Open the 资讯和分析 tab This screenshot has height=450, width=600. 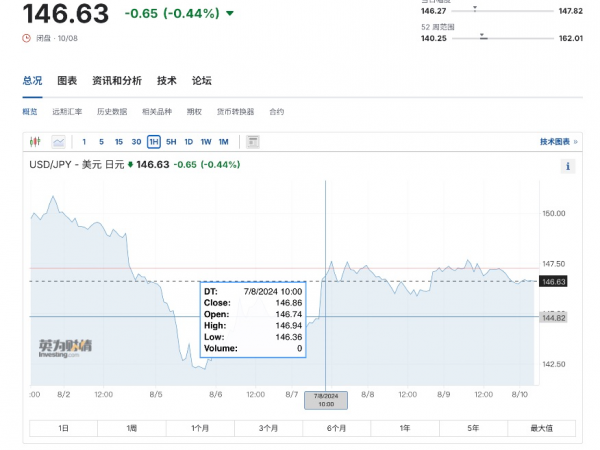(117, 81)
